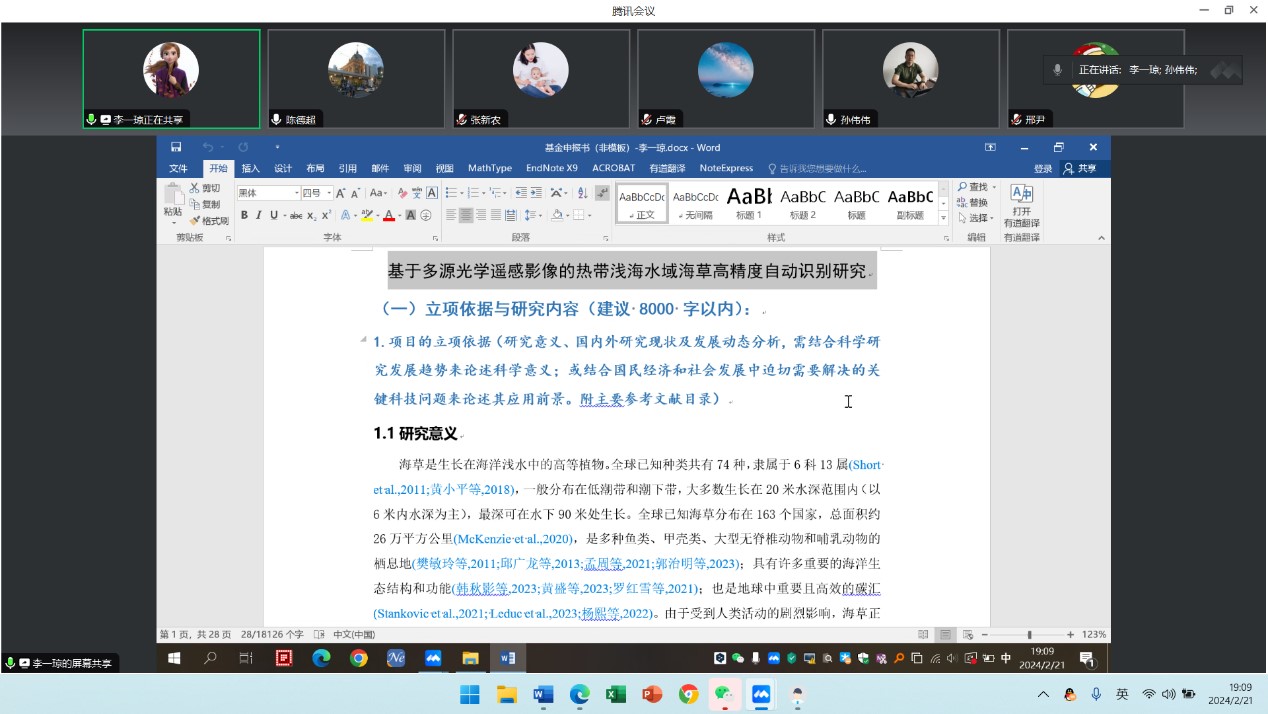Toggle Bold formatting
The image size is (1268, 714).
point(244,215)
